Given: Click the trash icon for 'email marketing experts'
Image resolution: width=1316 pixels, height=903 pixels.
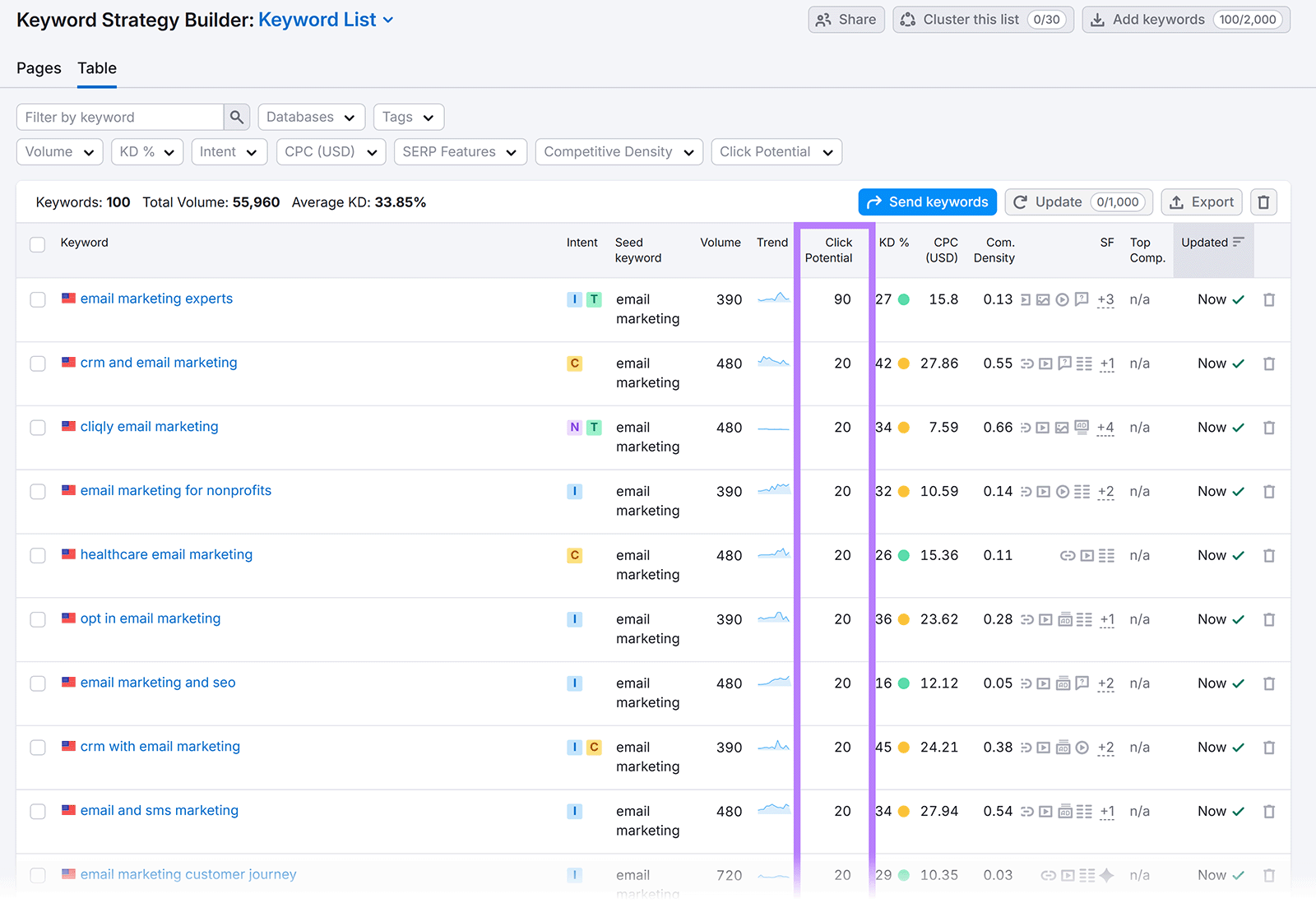Looking at the screenshot, I should pyautogui.click(x=1269, y=299).
